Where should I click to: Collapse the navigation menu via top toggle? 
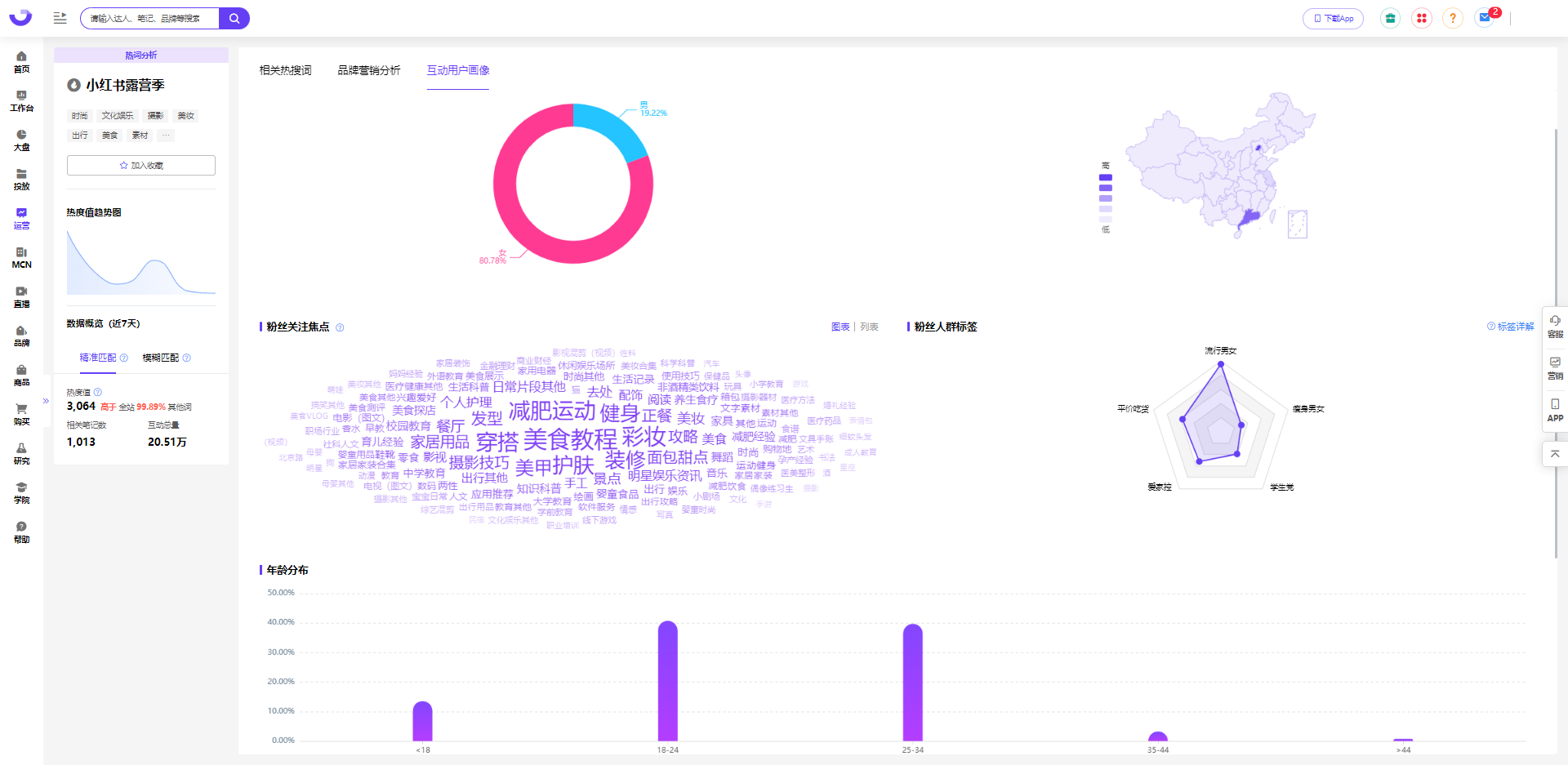pos(60,18)
